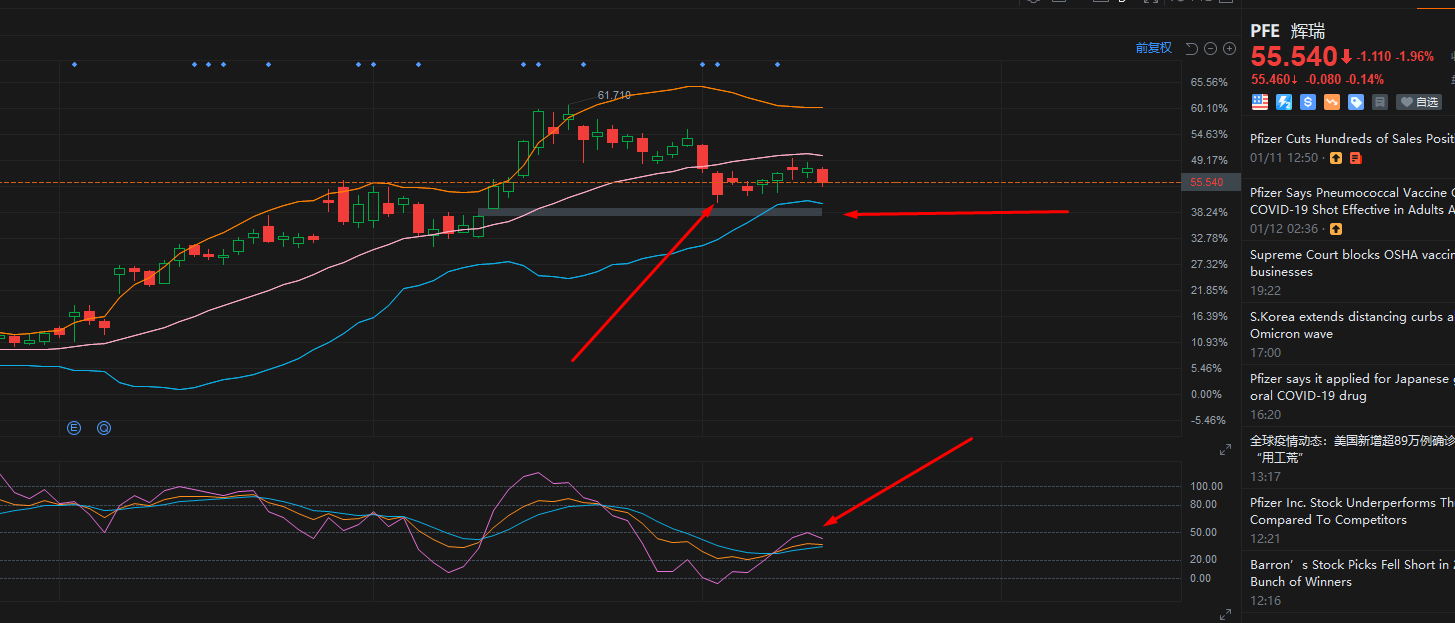This screenshot has height=623, width=1455.
Task: Click the 20.00 level on indicator axis
Action: (1204, 560)
